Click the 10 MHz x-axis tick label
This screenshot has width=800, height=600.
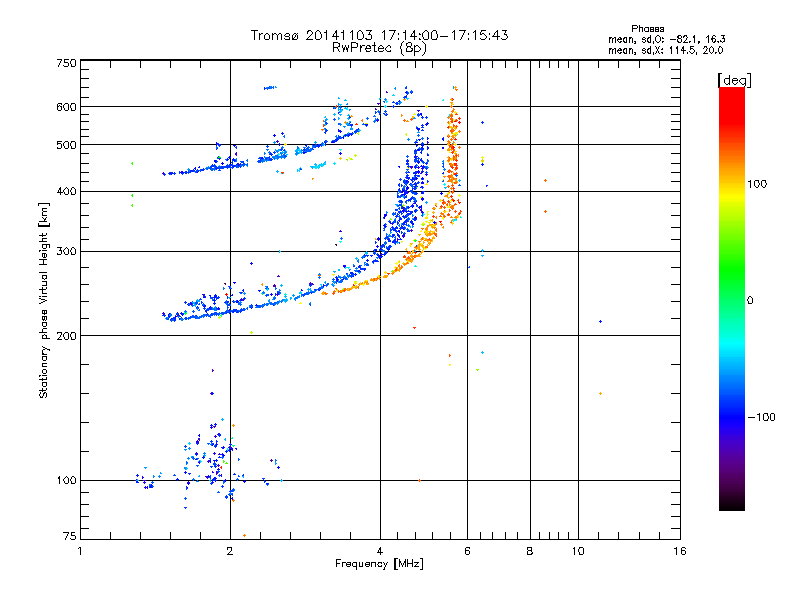tap(578, 551)
